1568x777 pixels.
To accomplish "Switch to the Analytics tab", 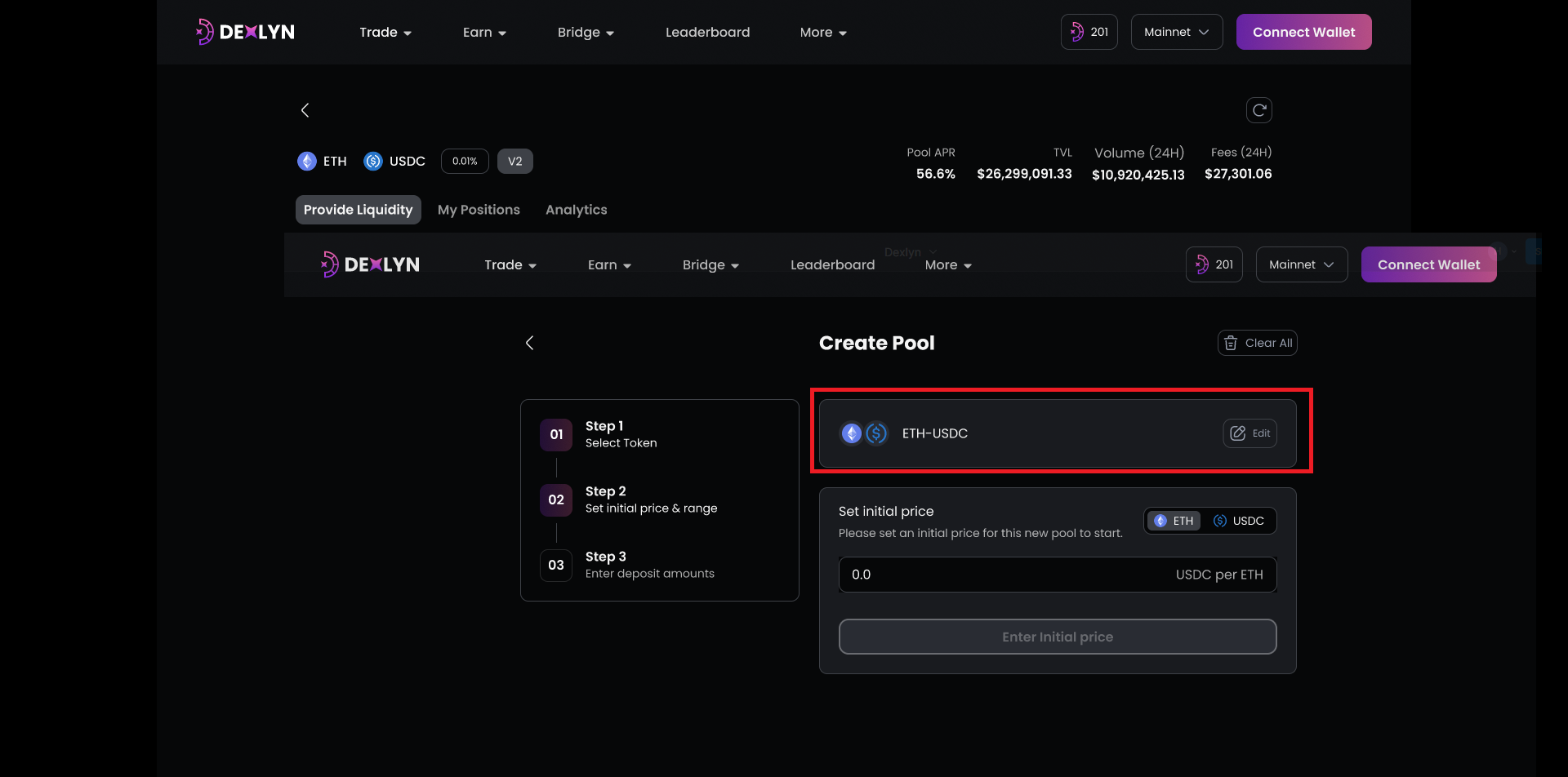I will coord(577,210).
